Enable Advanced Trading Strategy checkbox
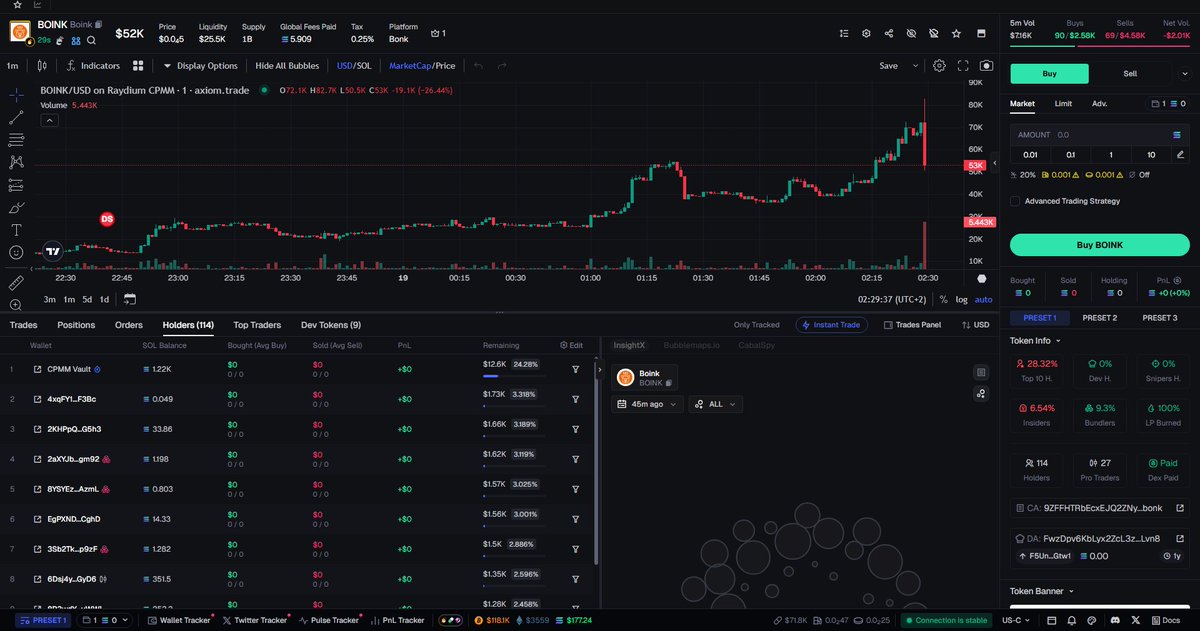Image resolution: width=1200 pixels, height=631 pixels. click(1016, 201)
